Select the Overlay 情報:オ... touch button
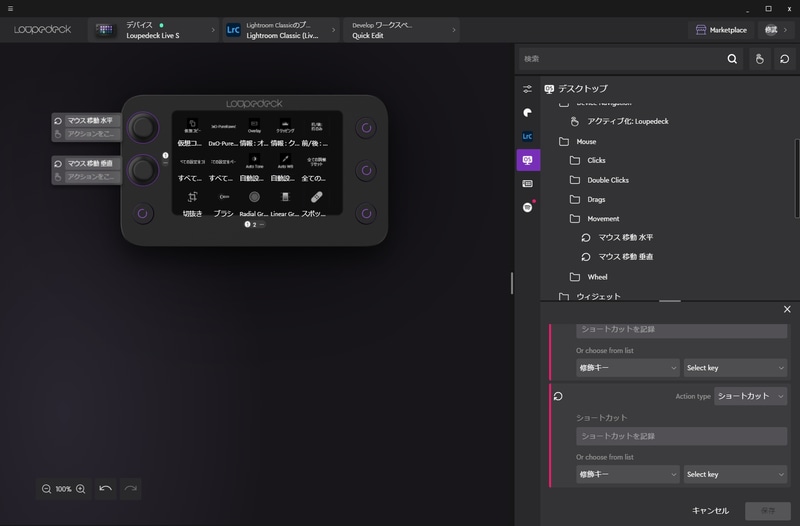This screenshot has height=526, width=800. pos(254,132)
